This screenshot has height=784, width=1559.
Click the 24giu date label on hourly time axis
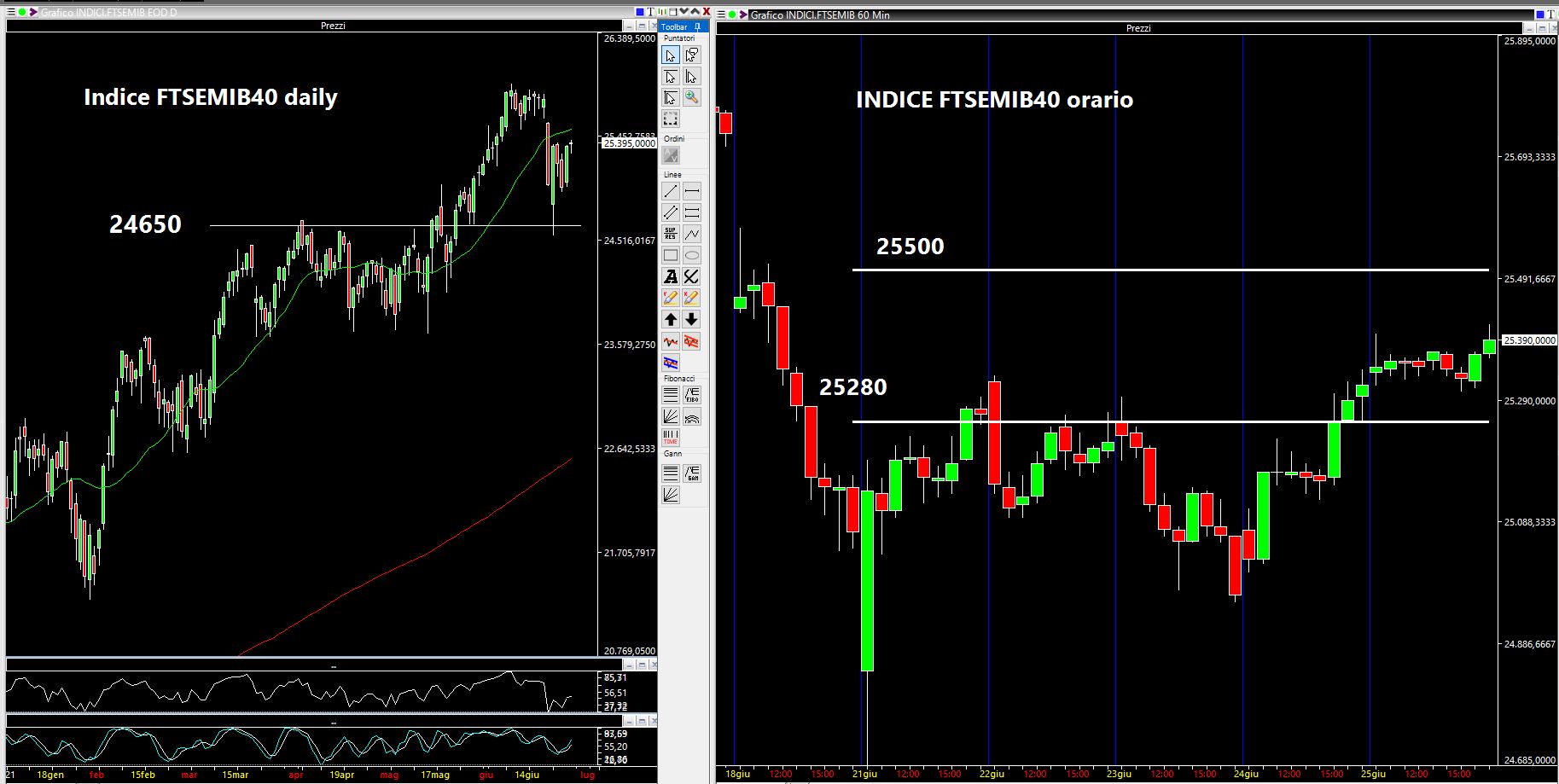1246,775
